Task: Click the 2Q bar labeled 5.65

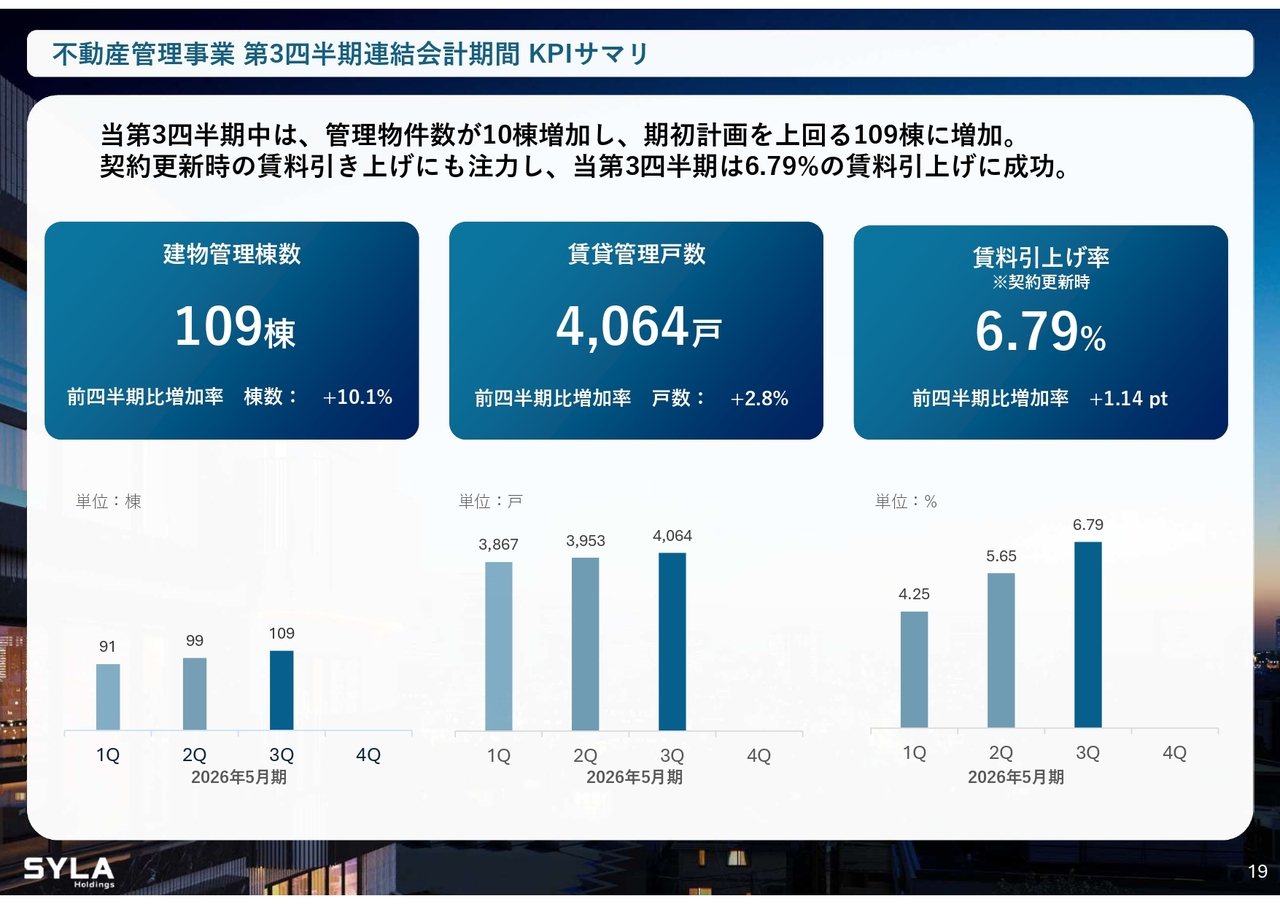Action: pyautogui.click(x=1001, y=650)
